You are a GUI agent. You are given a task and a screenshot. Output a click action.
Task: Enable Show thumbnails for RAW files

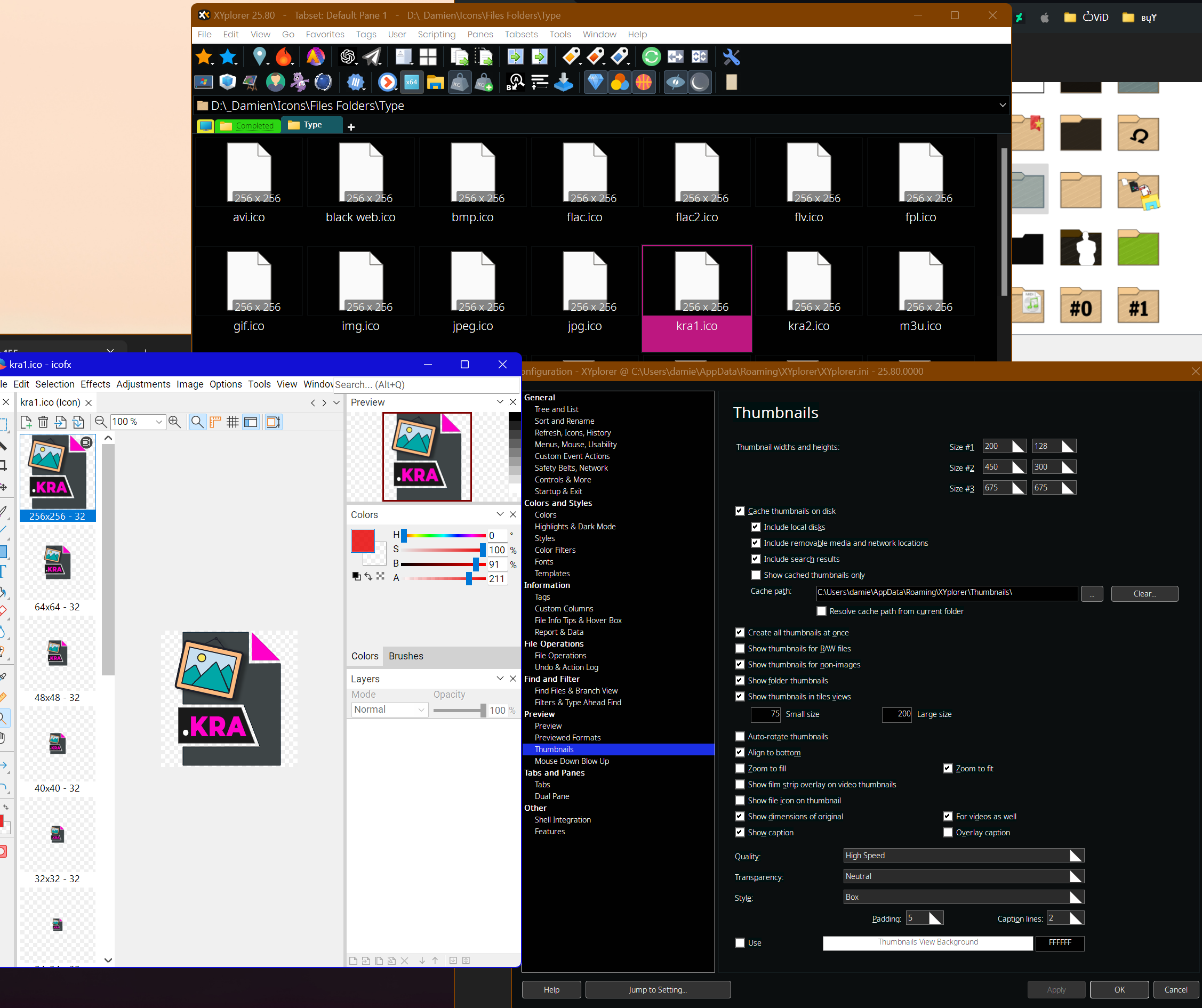click(x=740, y=648)
